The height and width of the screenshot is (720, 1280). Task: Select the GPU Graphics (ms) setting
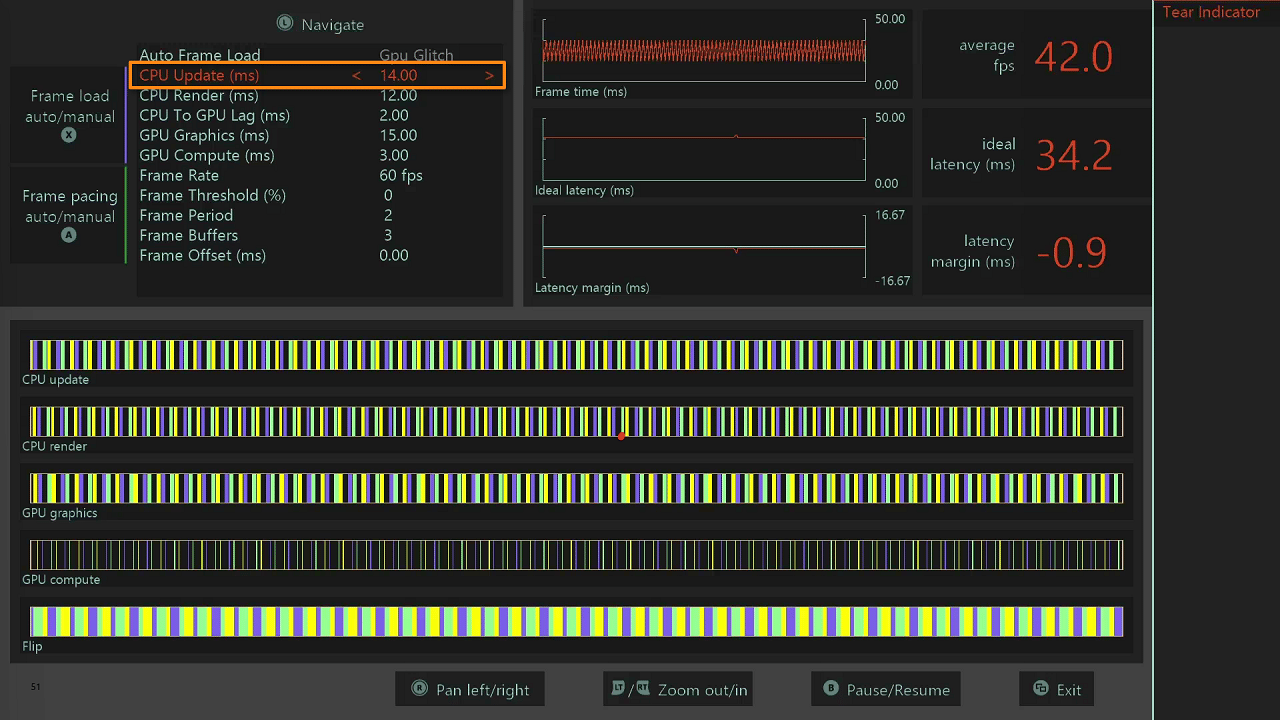[x=320, y=135]
